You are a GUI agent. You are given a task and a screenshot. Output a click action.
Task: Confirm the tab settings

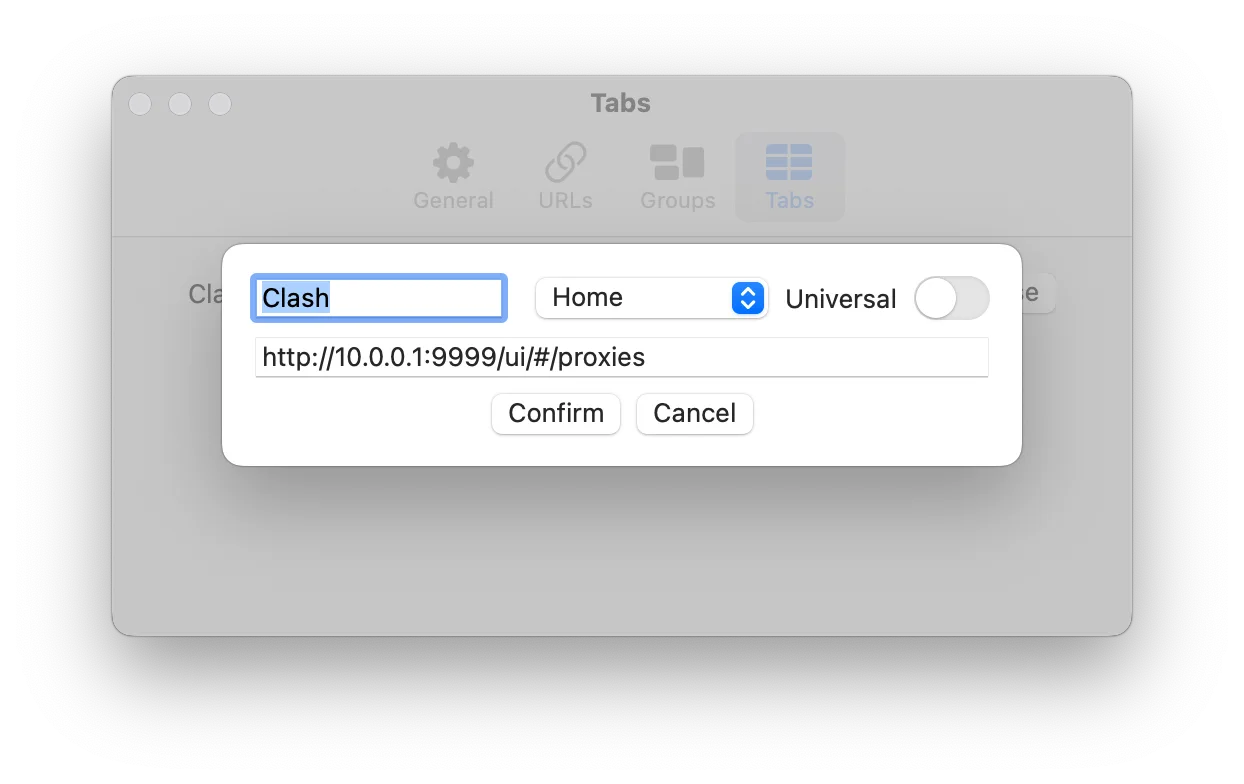pyautogui.click(x=556, y=414)
